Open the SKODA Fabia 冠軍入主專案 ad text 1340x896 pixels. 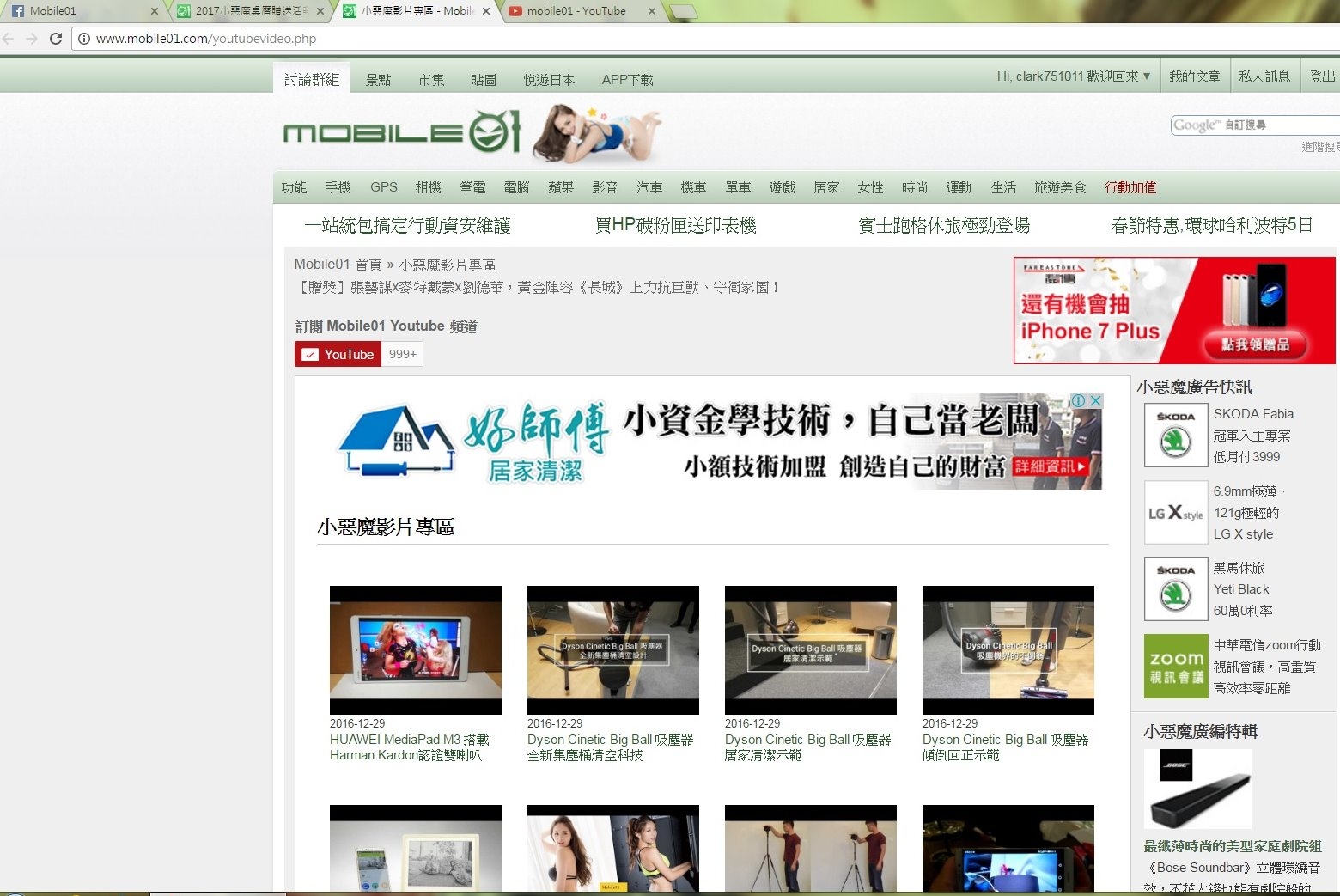point(1253,436)
